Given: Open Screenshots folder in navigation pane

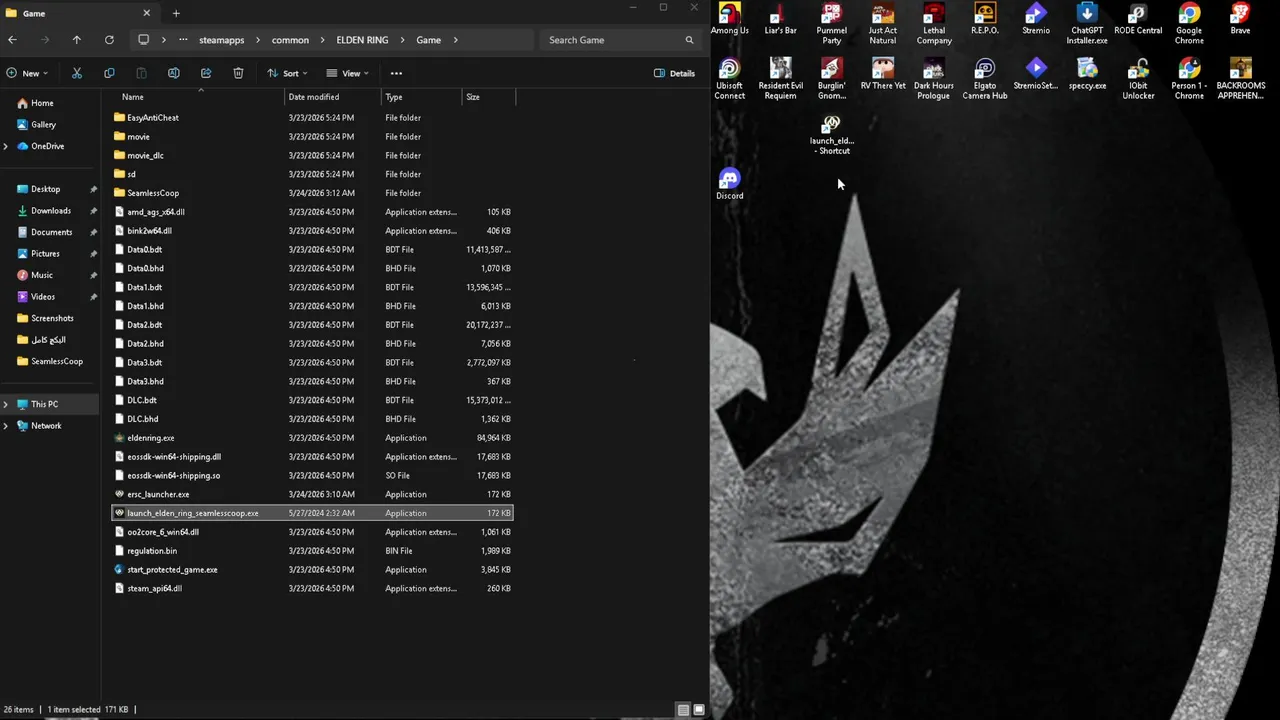Looking at the screenshot, I should pyautogui.click(x=50, y=318).
